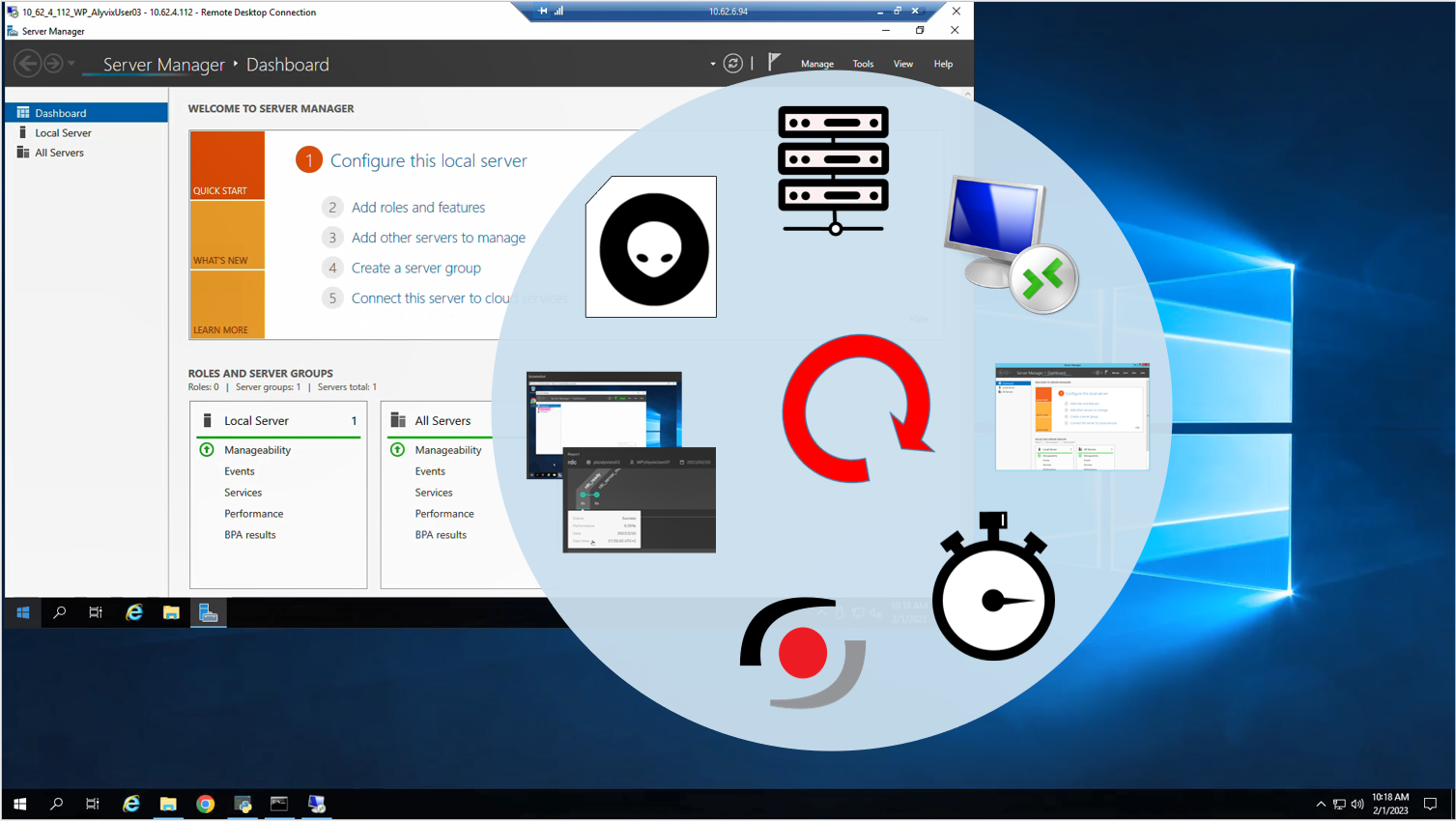Click Connect this server to cloud services
Image resolution: width=1456 pixels, height=821 pixels.
coord(460,298)
